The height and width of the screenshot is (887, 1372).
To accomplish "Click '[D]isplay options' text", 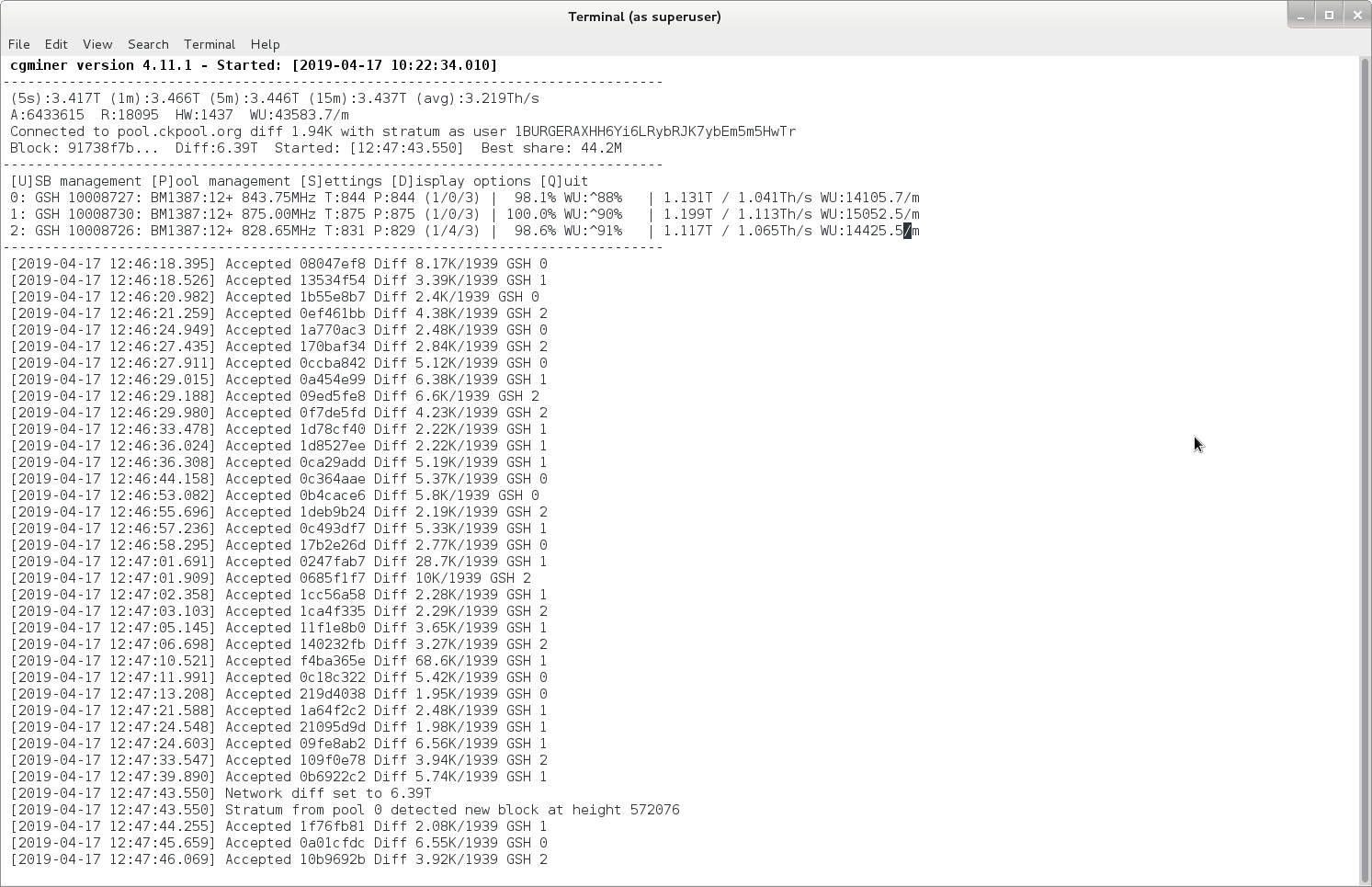I will 460,181.
